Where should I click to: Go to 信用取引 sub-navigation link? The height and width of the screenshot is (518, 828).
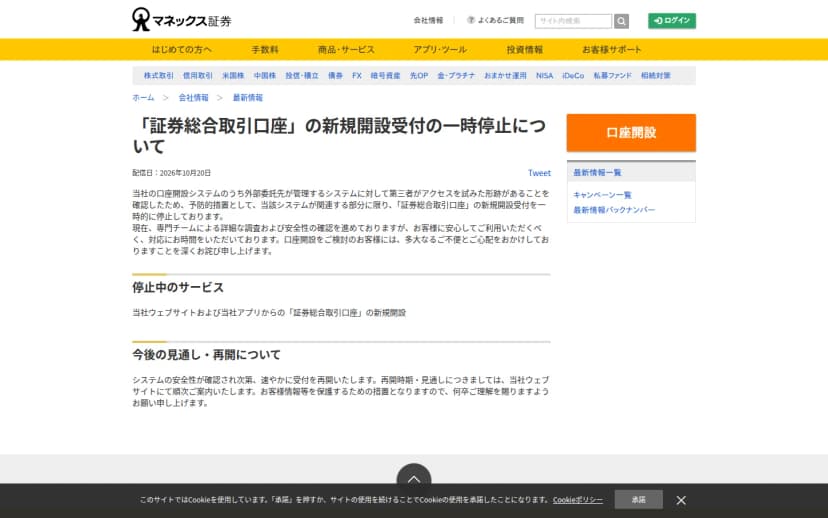point(197,76)
